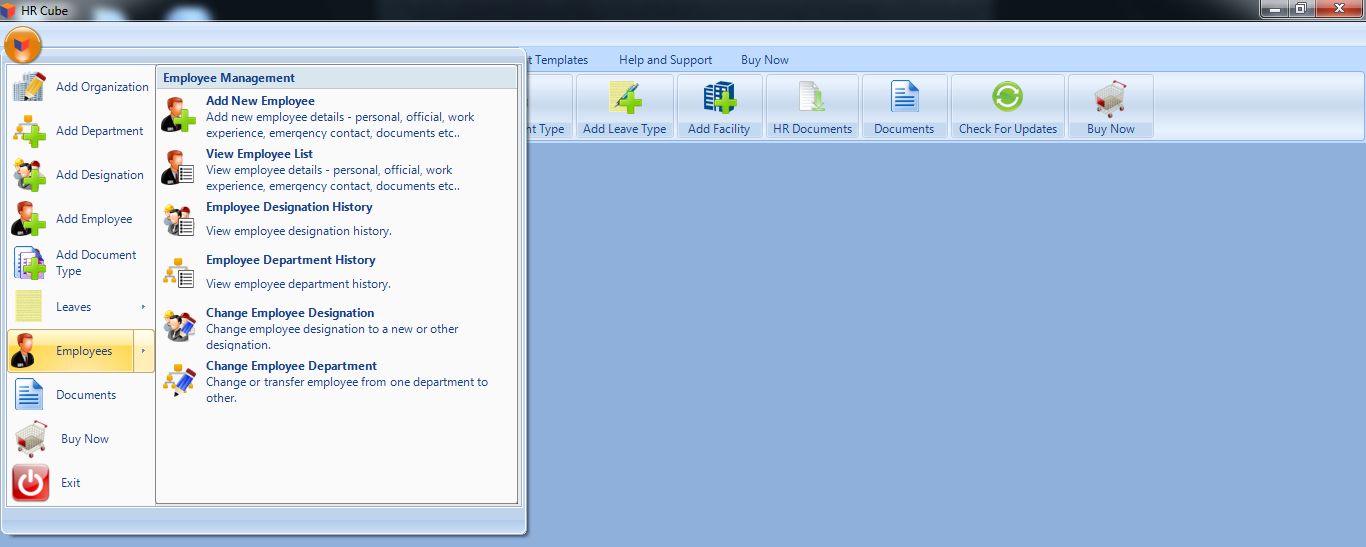Click the Employee Department History icon
The image size is (1366, 547).
(179, 274)
